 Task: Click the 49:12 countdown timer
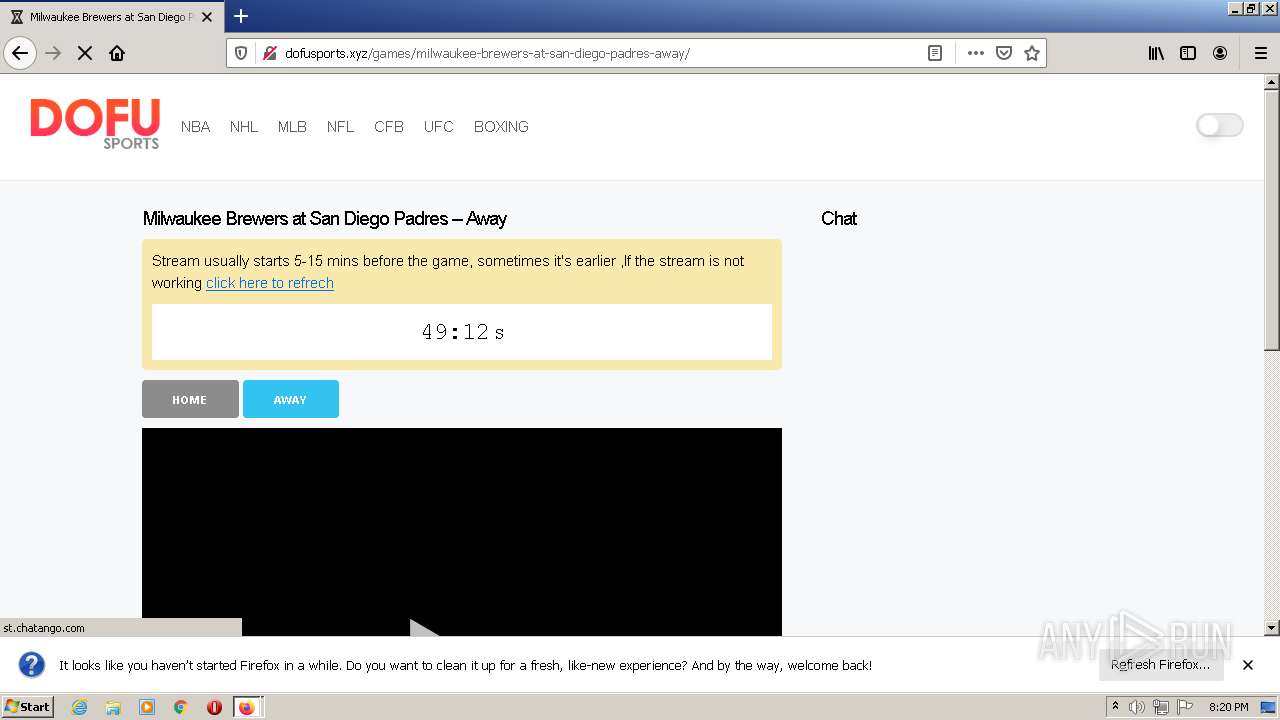coord(462,332)
